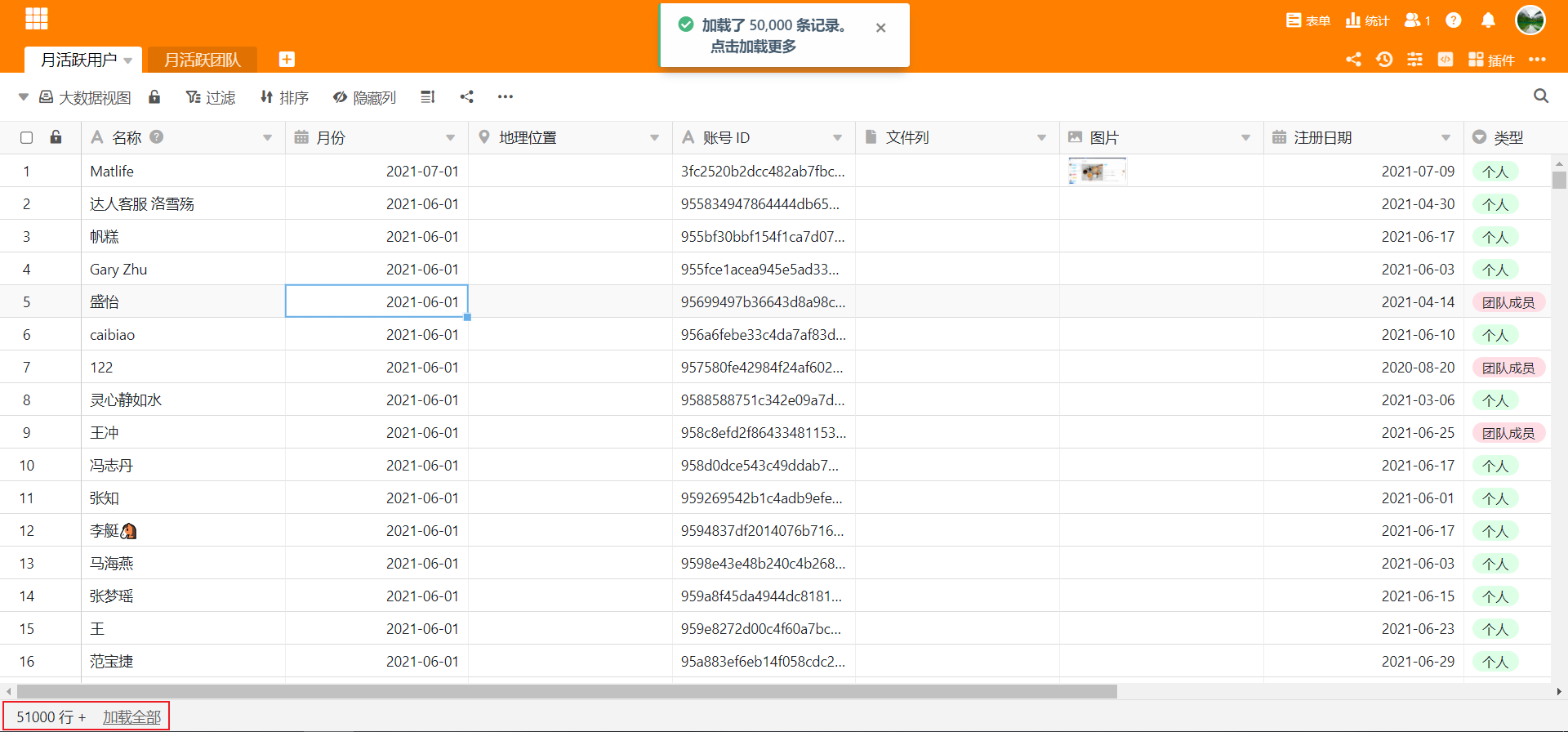1568x732 pixels.
Task: Click the 51000 行 + row count
Action: click(51, 716)
